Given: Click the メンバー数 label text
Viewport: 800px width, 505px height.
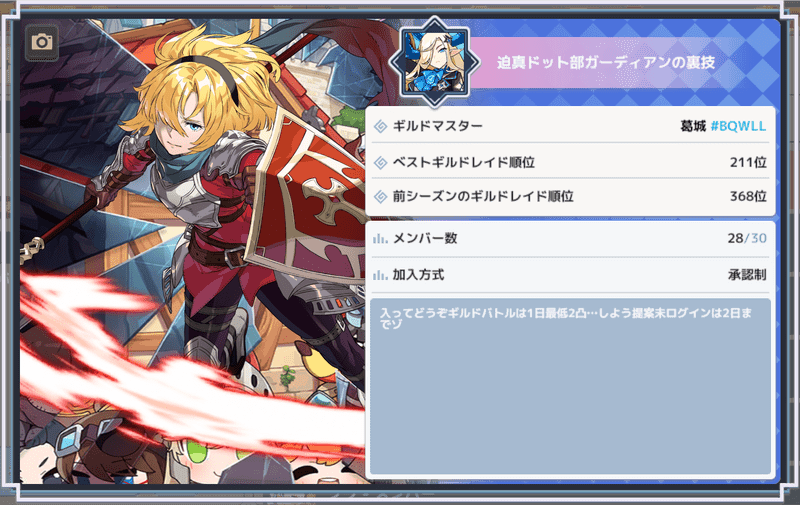Looking at the screenshot, I should [x=424, y=238].
